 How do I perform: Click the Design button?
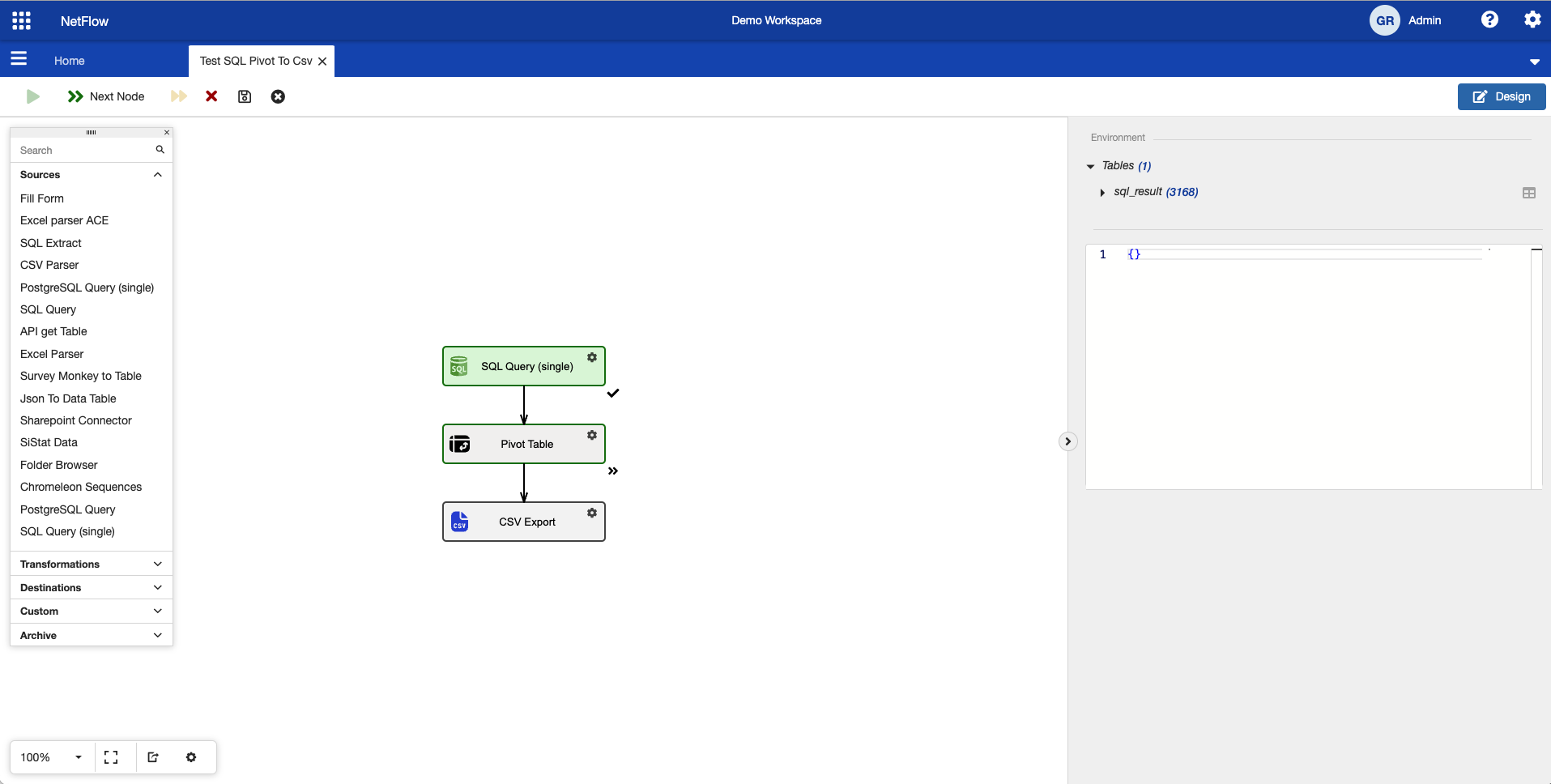[x=1501, y=96]
